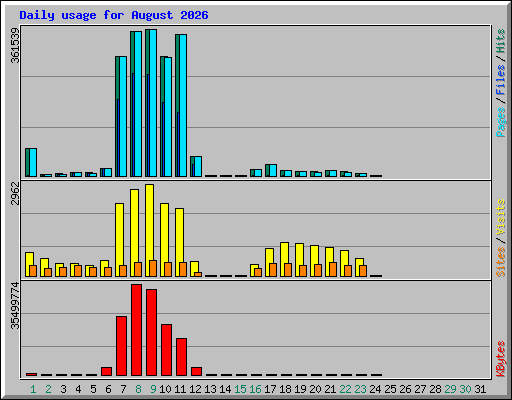Click day 29 on the x-axis

[x=450, y=389]
